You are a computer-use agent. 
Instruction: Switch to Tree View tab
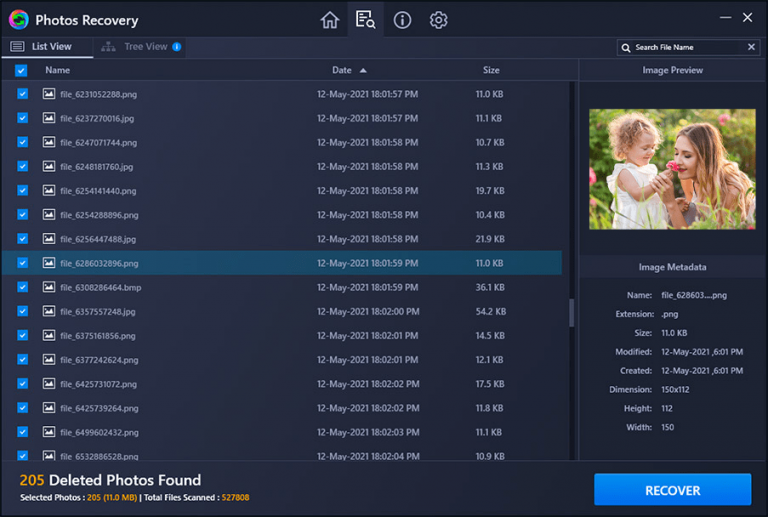coord(140,47)
